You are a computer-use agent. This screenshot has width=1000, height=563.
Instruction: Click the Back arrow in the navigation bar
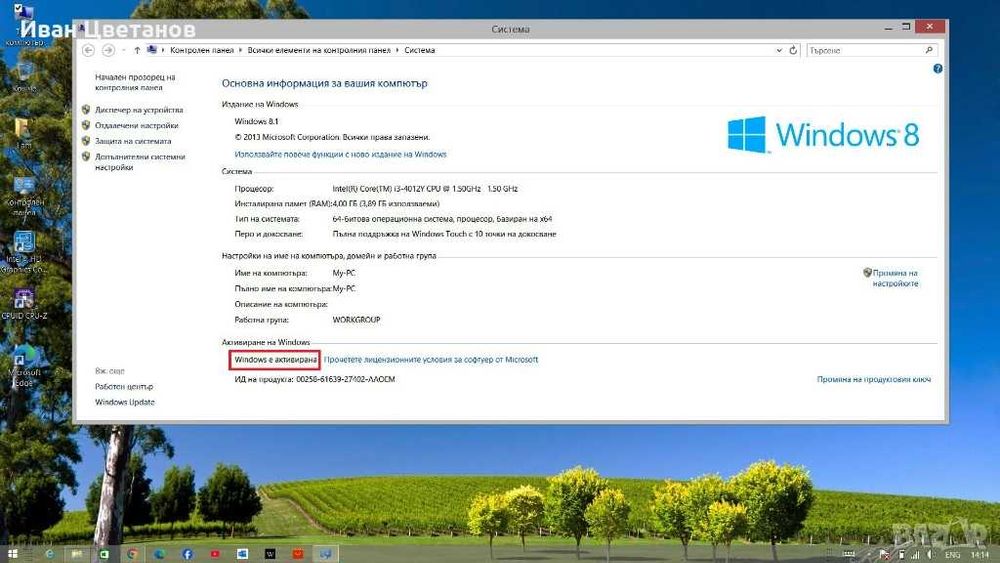pos(89,50)
